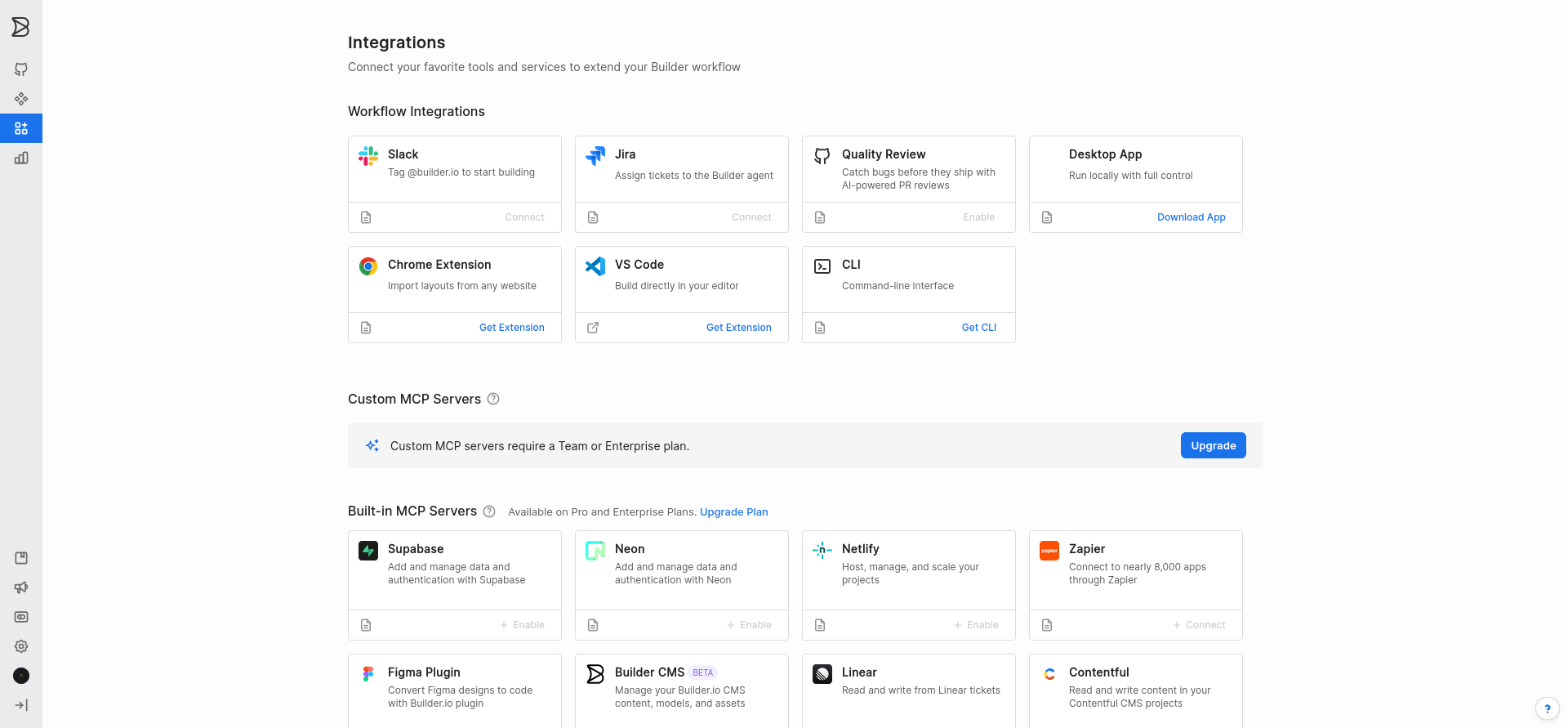
Task: Open the settings gear in sidebar
Action: (x=21, y=646)
